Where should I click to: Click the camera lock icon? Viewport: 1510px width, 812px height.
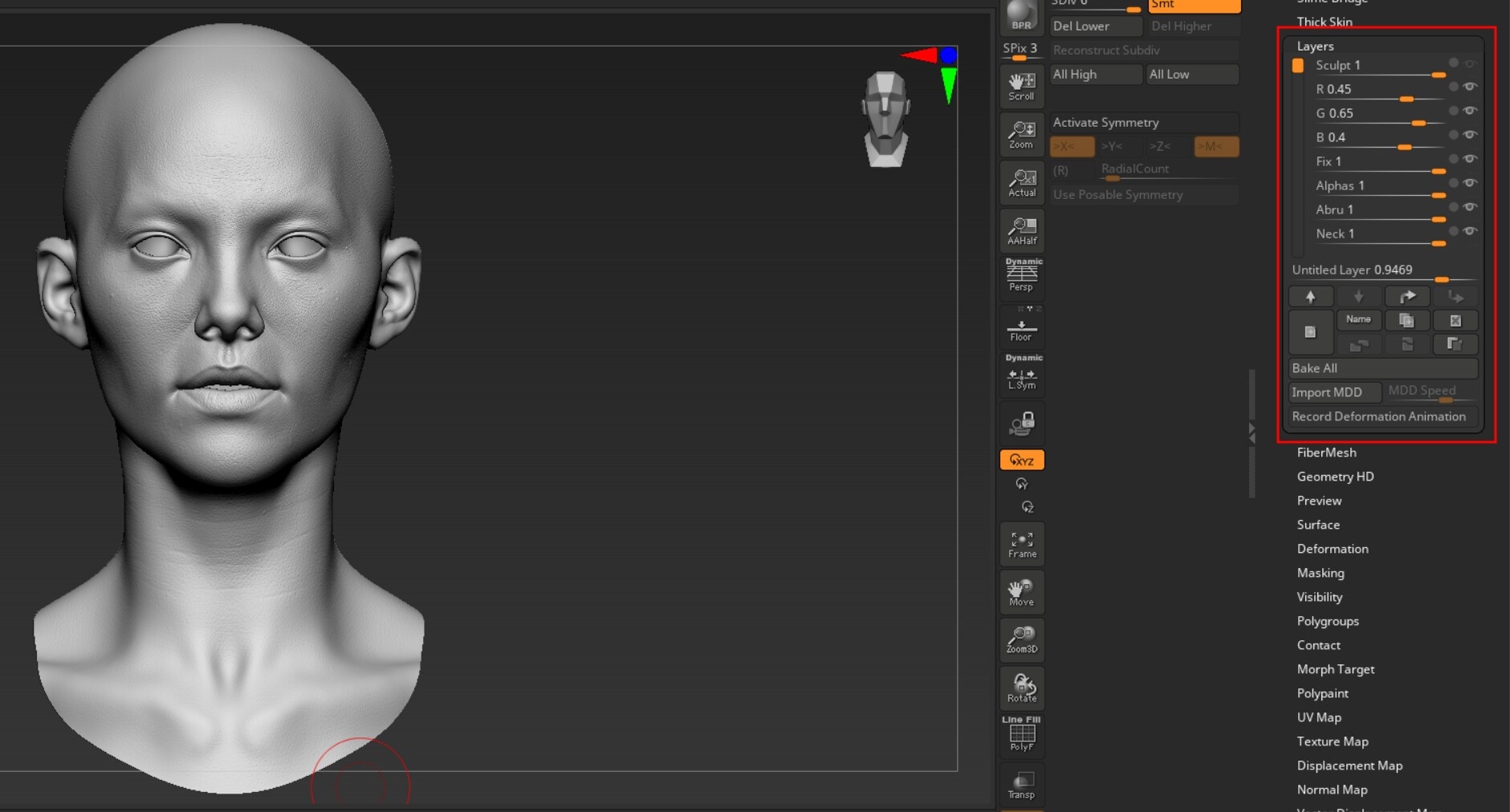(1021, 423)
